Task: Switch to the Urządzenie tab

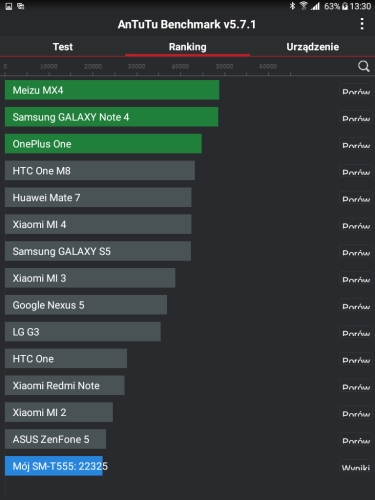Action: coord(313,47)
